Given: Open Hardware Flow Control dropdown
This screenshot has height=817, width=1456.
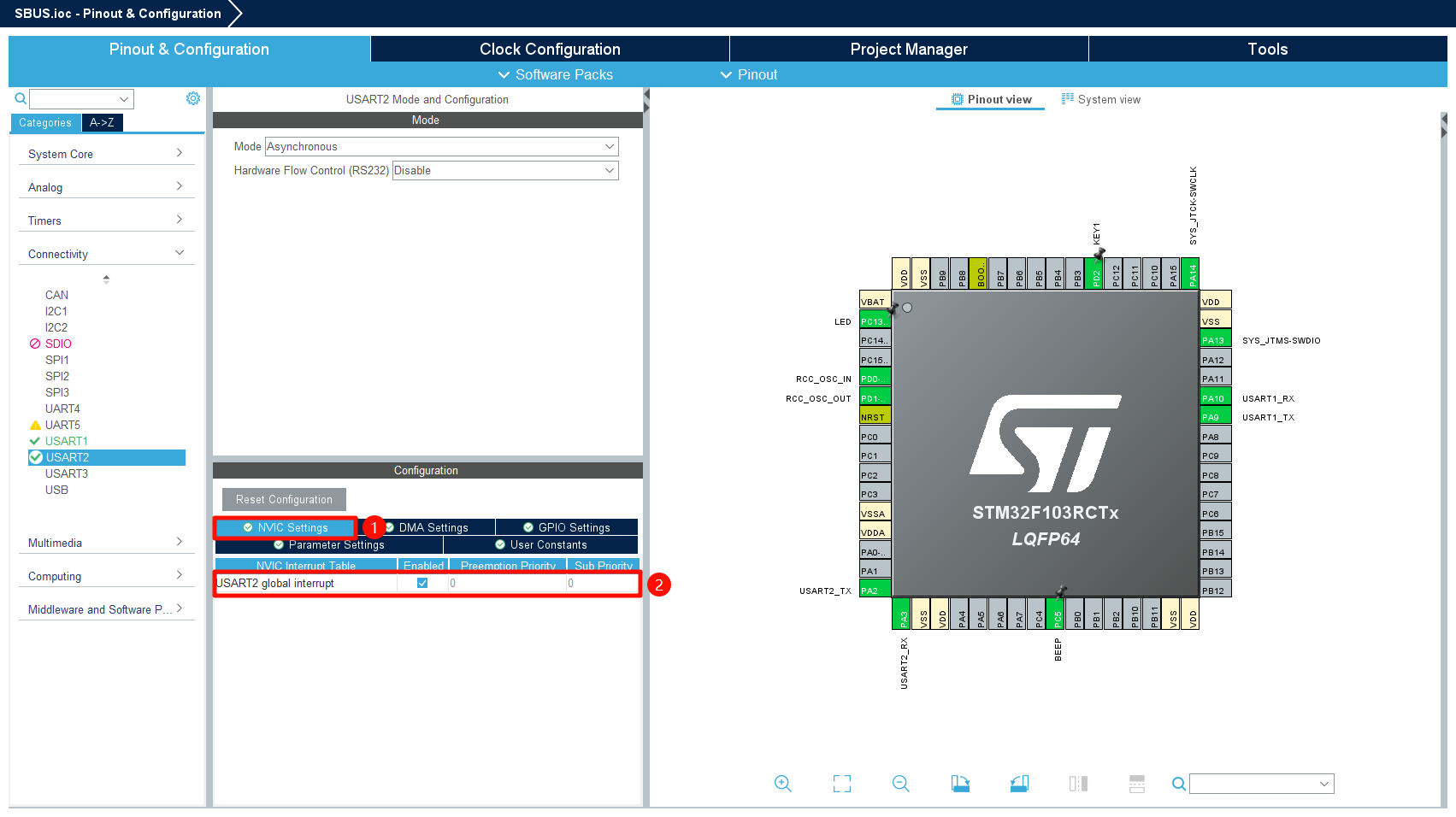Looking at the screenshot, I should [x=505, y=170].
